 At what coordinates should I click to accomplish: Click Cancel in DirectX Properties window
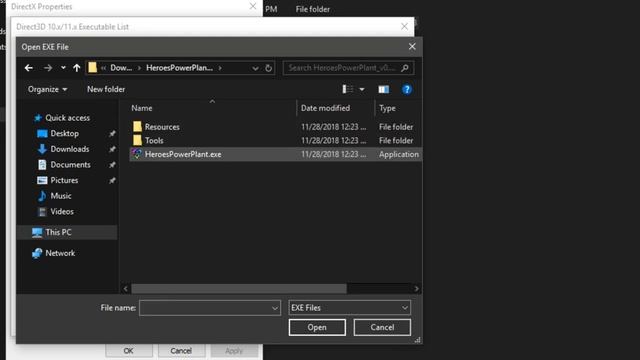click(x=181, y=351)
